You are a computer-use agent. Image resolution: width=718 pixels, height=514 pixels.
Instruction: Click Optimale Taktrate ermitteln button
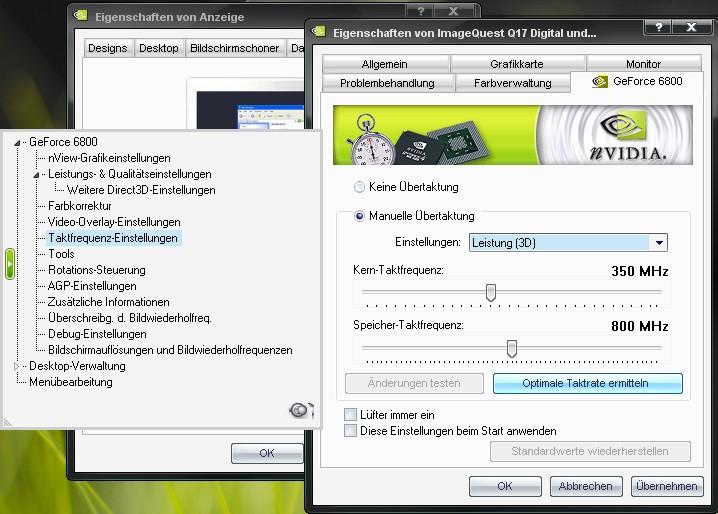click(587, 383)
